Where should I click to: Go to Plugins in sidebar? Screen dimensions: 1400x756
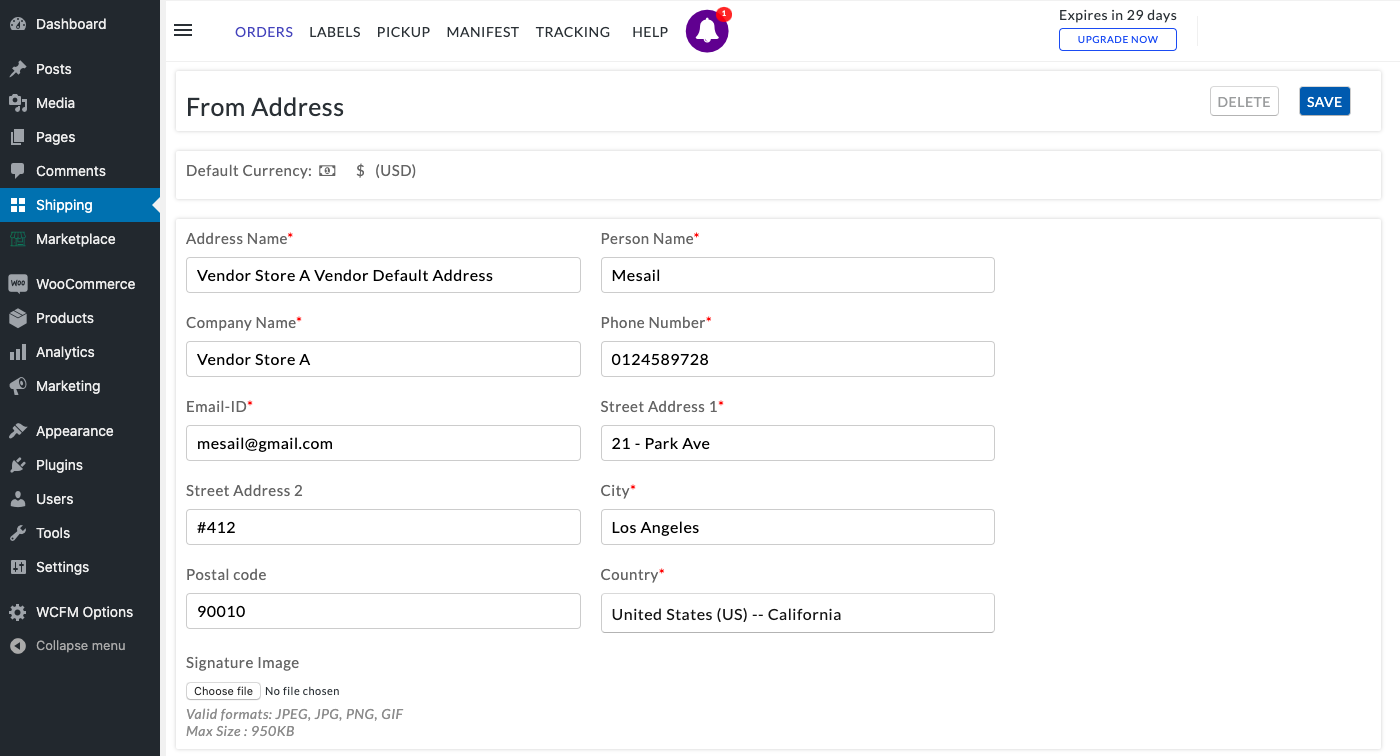point(80,465)
